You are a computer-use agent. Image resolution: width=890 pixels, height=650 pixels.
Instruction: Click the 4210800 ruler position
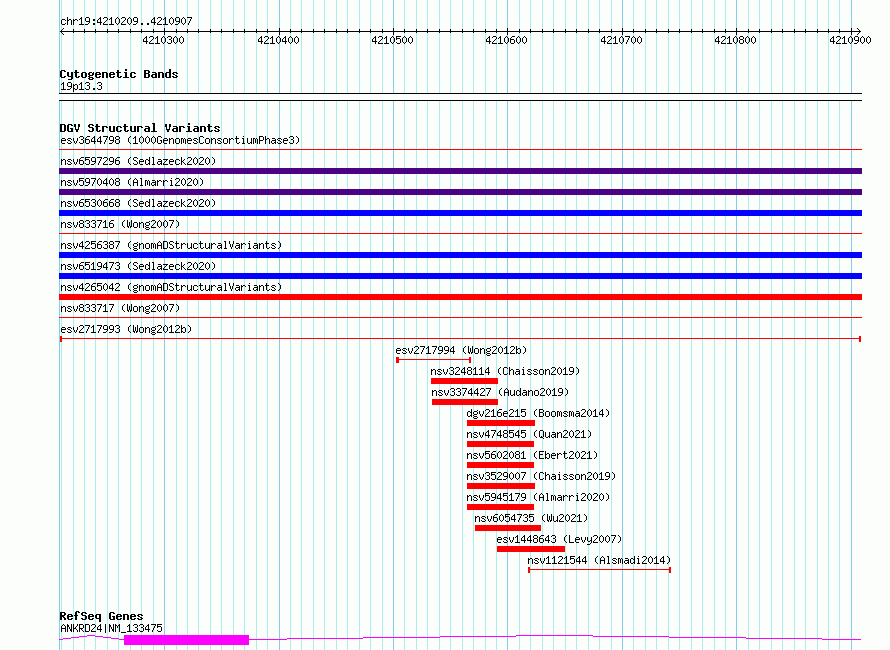point(735,40)
